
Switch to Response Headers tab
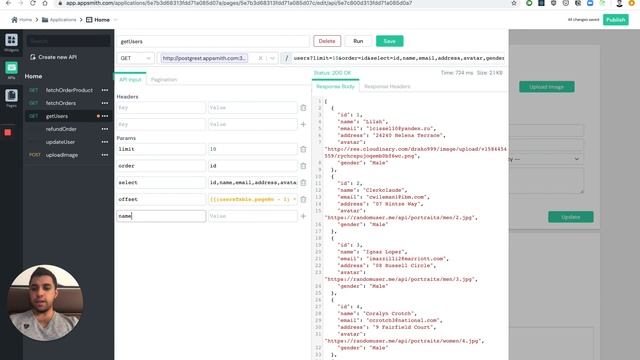point(387,87)
